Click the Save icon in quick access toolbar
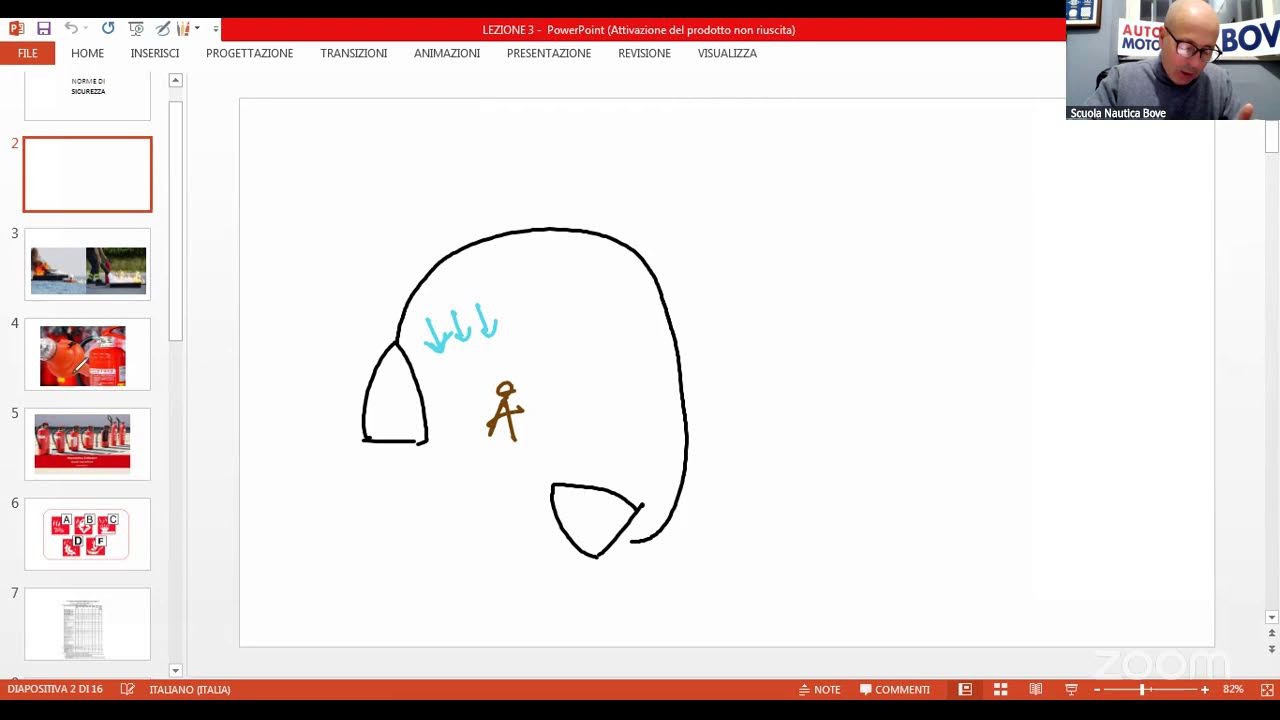Screen dimensions: 1280x720 (44, 29)
